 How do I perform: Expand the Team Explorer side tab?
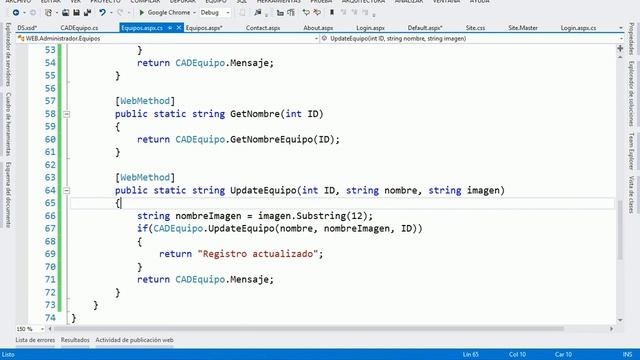(x=631, y=151)
